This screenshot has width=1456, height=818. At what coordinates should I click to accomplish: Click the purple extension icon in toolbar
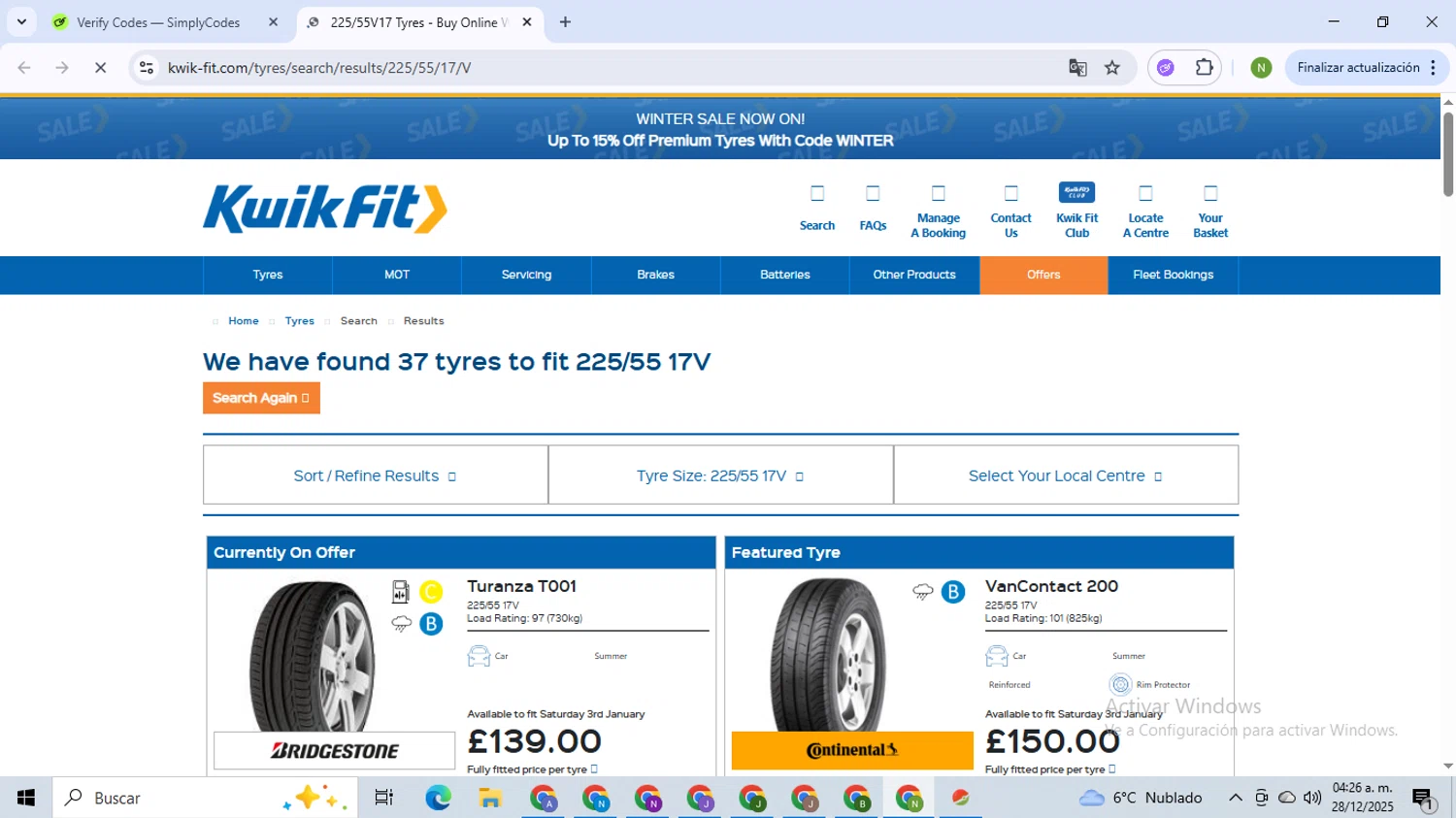coord(1166,68)
